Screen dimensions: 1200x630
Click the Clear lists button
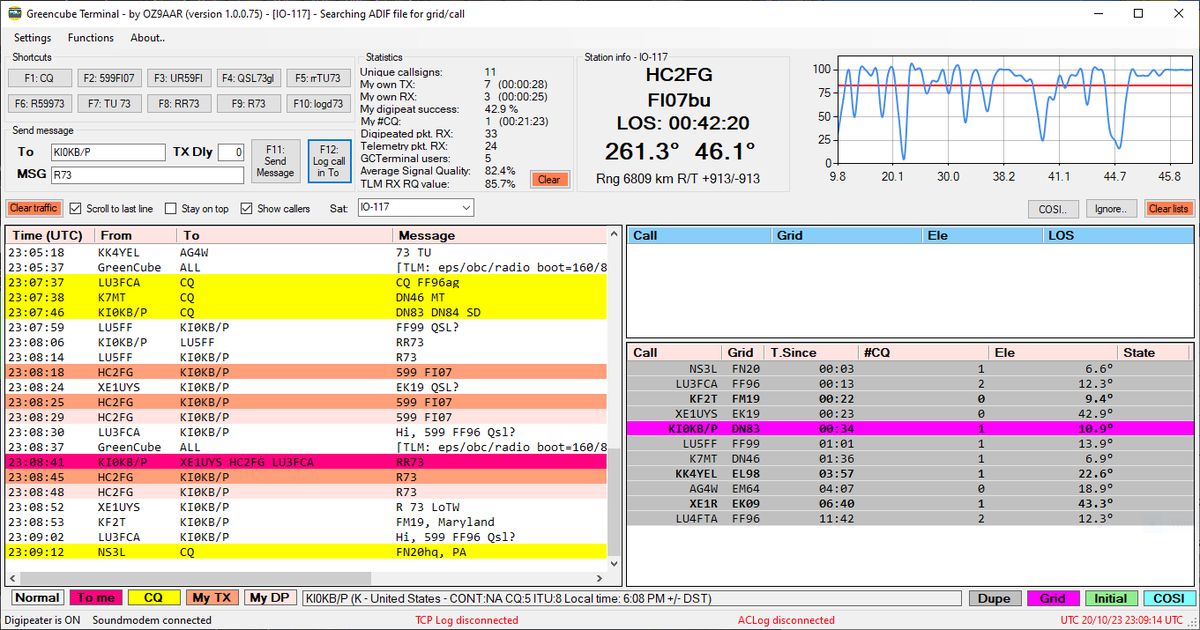pyautogui.click(x=1169, y=209)
